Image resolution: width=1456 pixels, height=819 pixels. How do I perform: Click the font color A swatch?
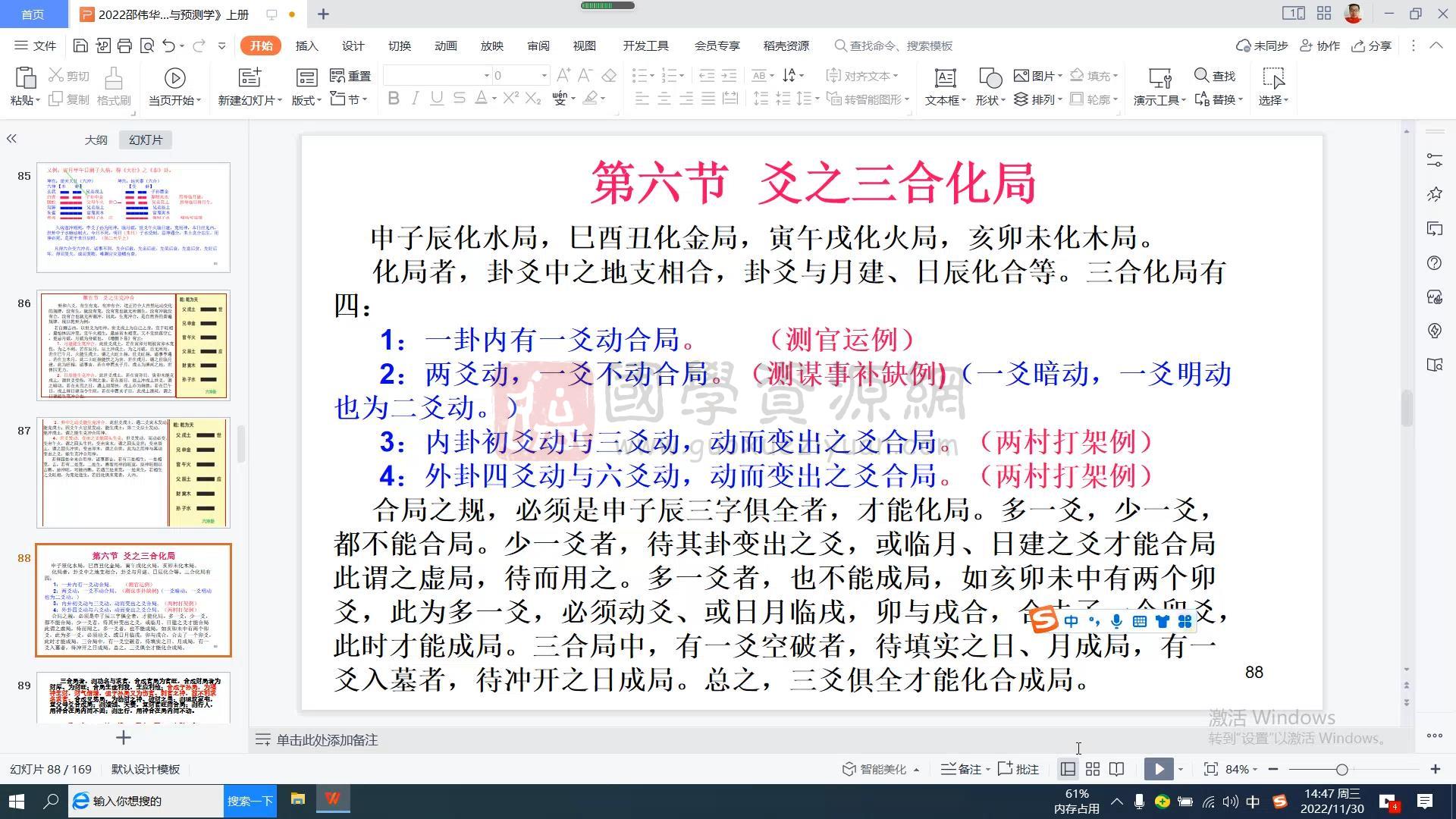click(x=481, y=99)
